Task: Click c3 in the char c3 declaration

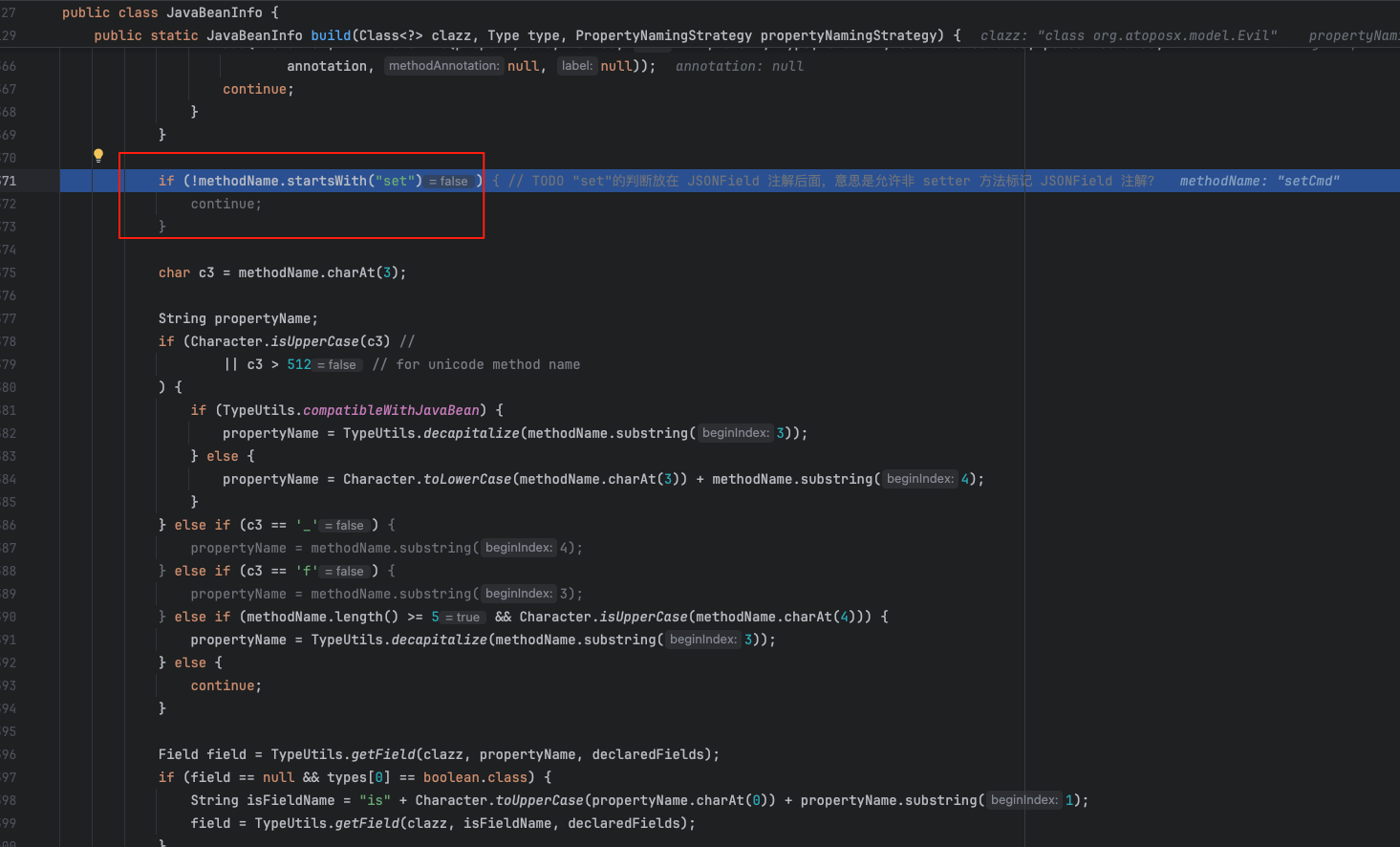Action: (206, 272)
